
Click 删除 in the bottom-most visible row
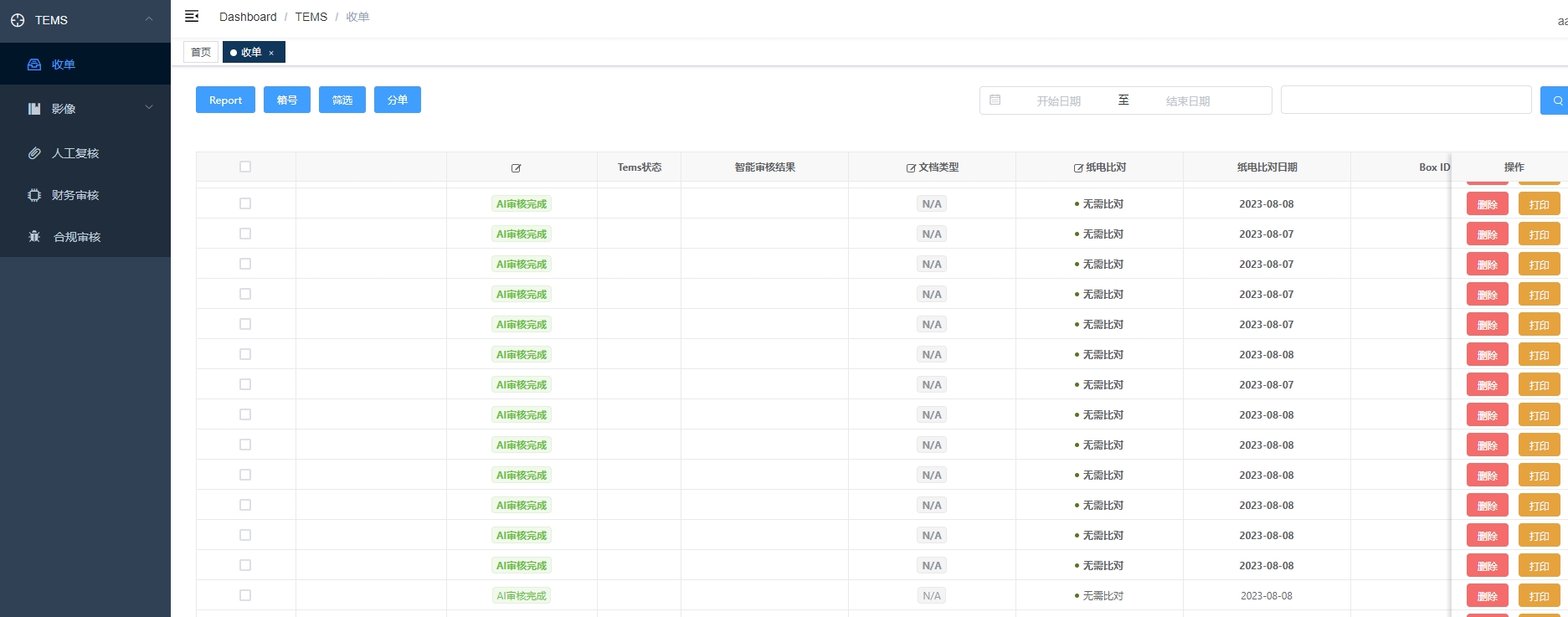coord(1488,596)
